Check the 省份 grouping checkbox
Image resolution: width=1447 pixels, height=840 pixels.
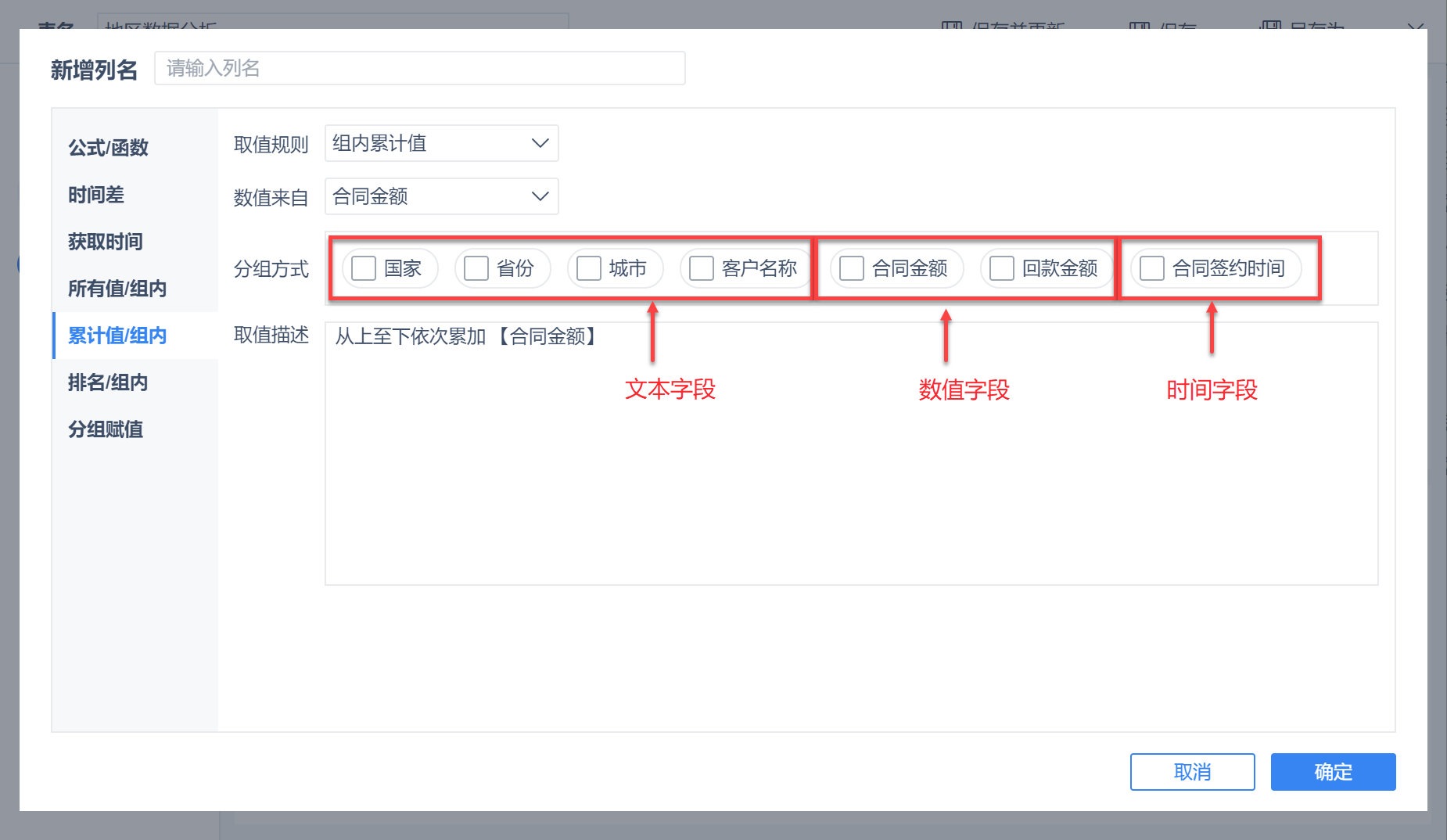coord(476,268)
